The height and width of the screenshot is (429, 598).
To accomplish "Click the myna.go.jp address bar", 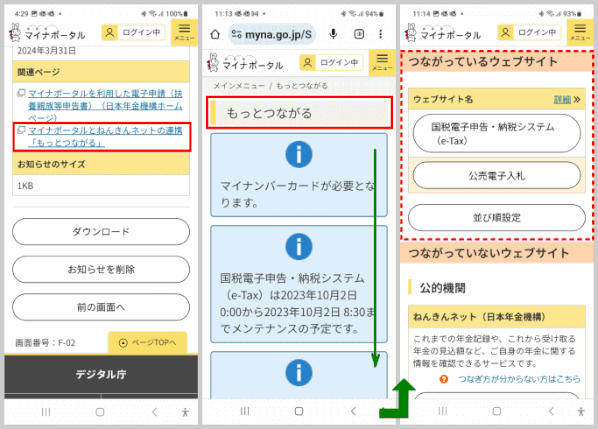I will [272, 34].
